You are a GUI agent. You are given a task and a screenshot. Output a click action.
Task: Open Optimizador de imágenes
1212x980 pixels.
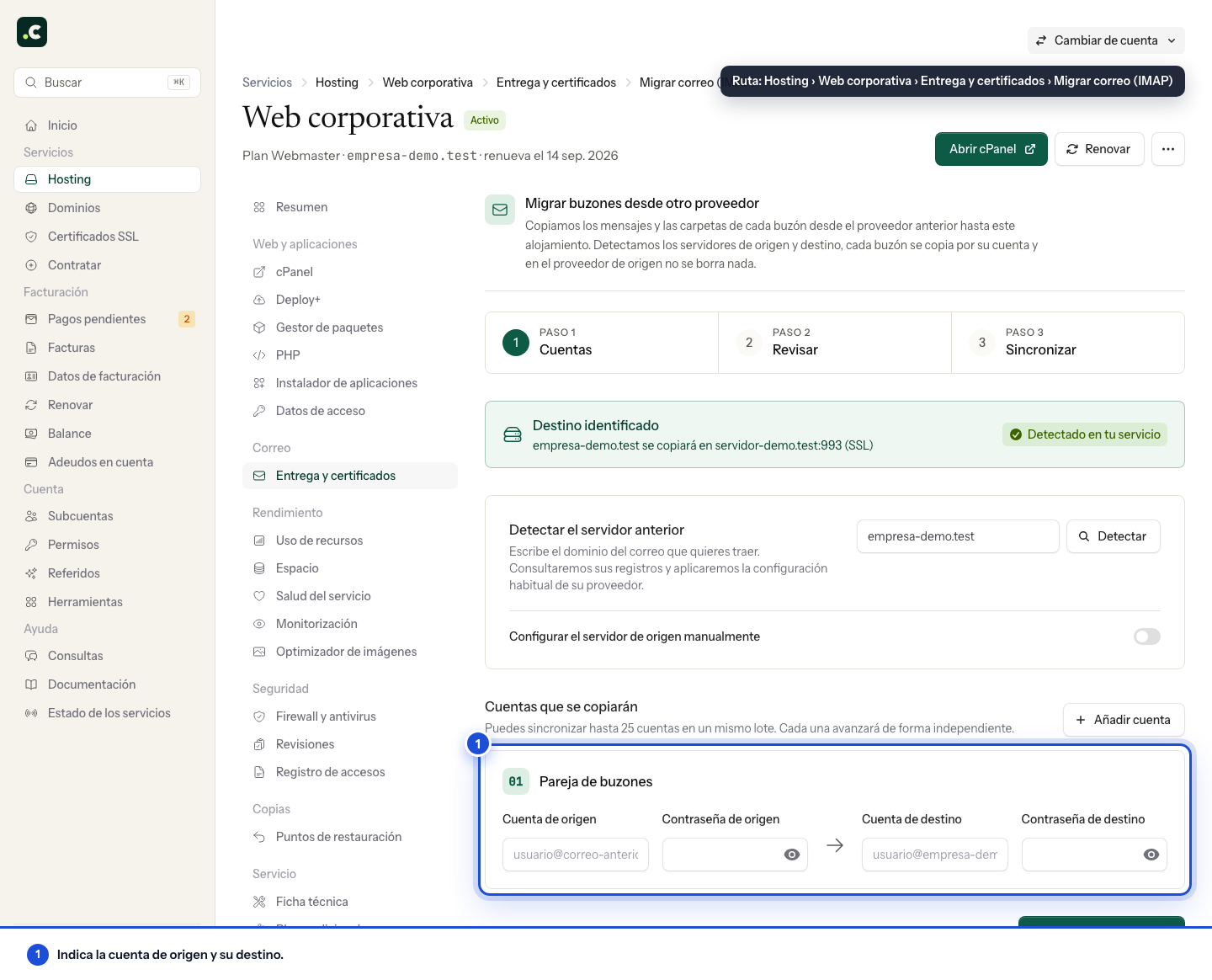point(350,652)
